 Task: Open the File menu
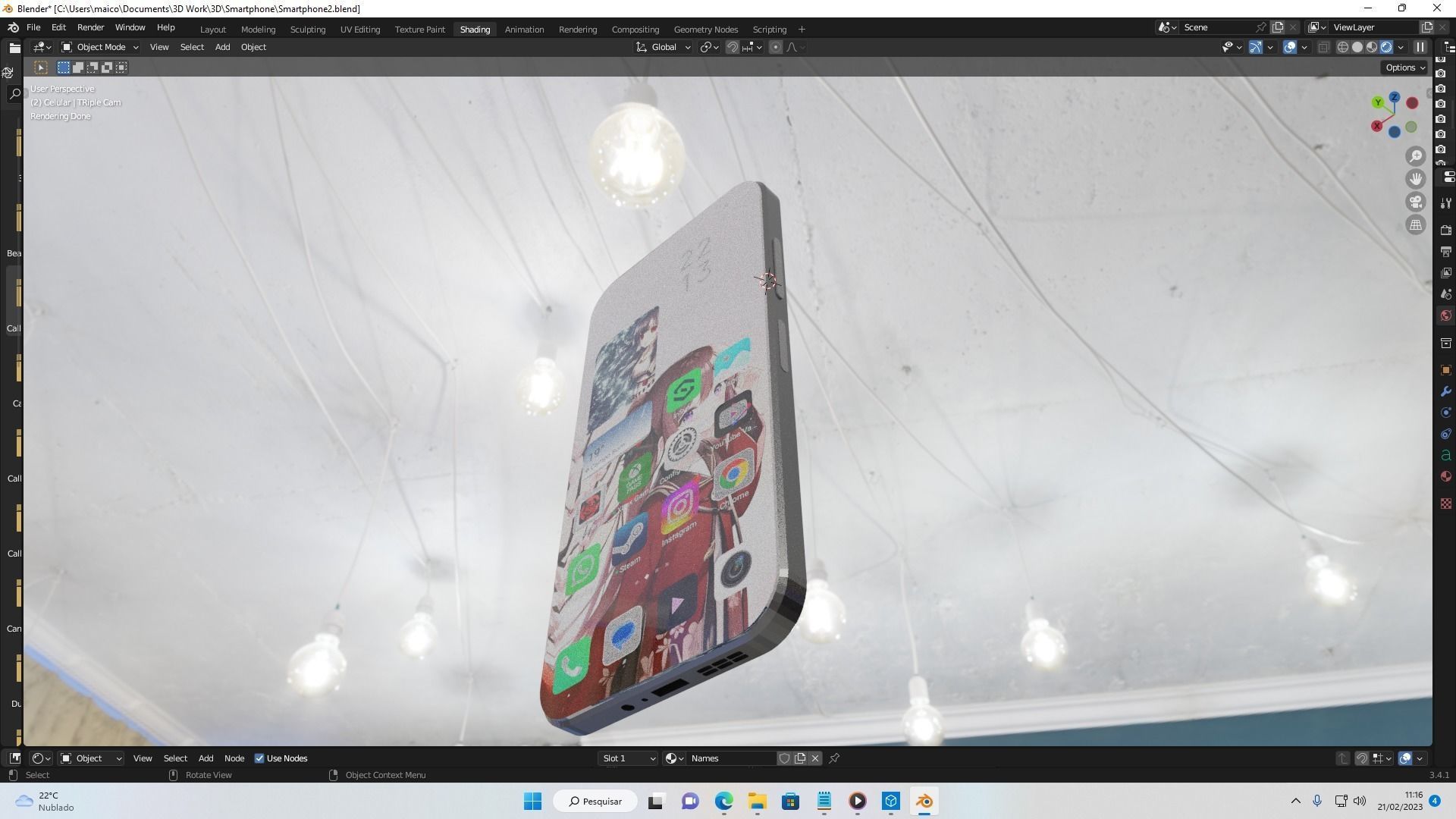pyautogui.click(x=33, y=27)
